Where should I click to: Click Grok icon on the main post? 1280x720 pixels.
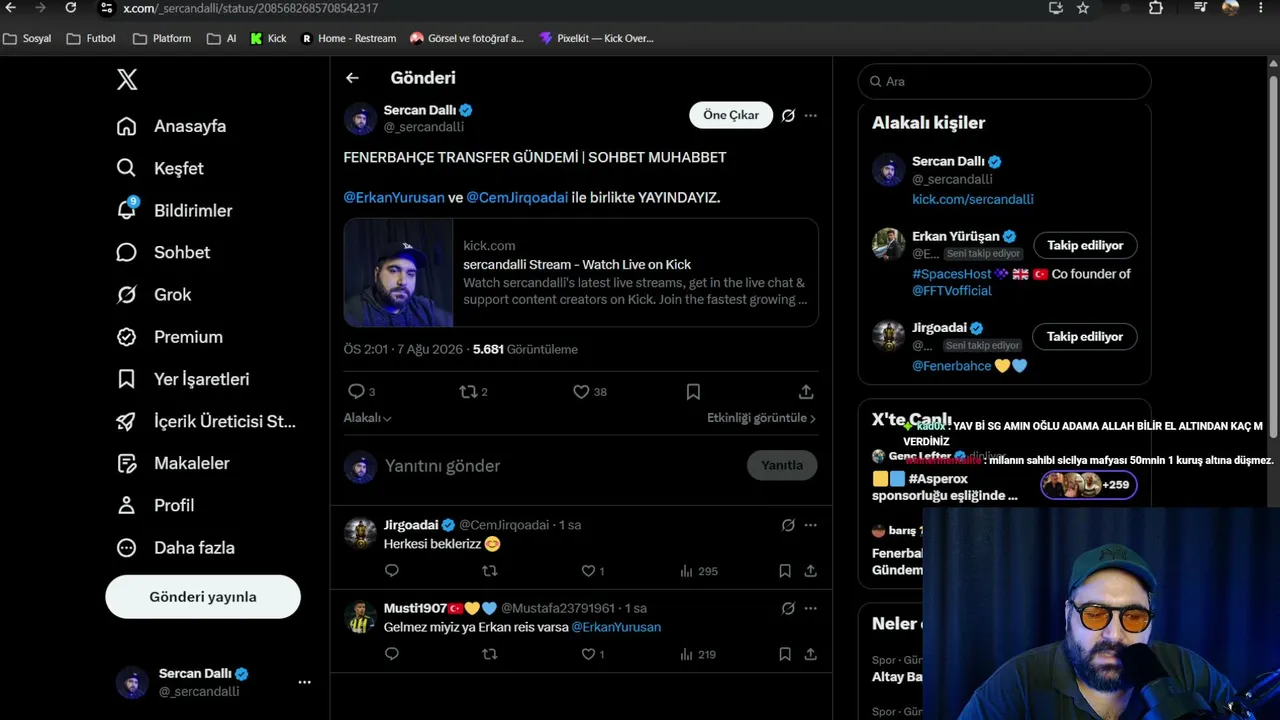(x=788, y=115)
